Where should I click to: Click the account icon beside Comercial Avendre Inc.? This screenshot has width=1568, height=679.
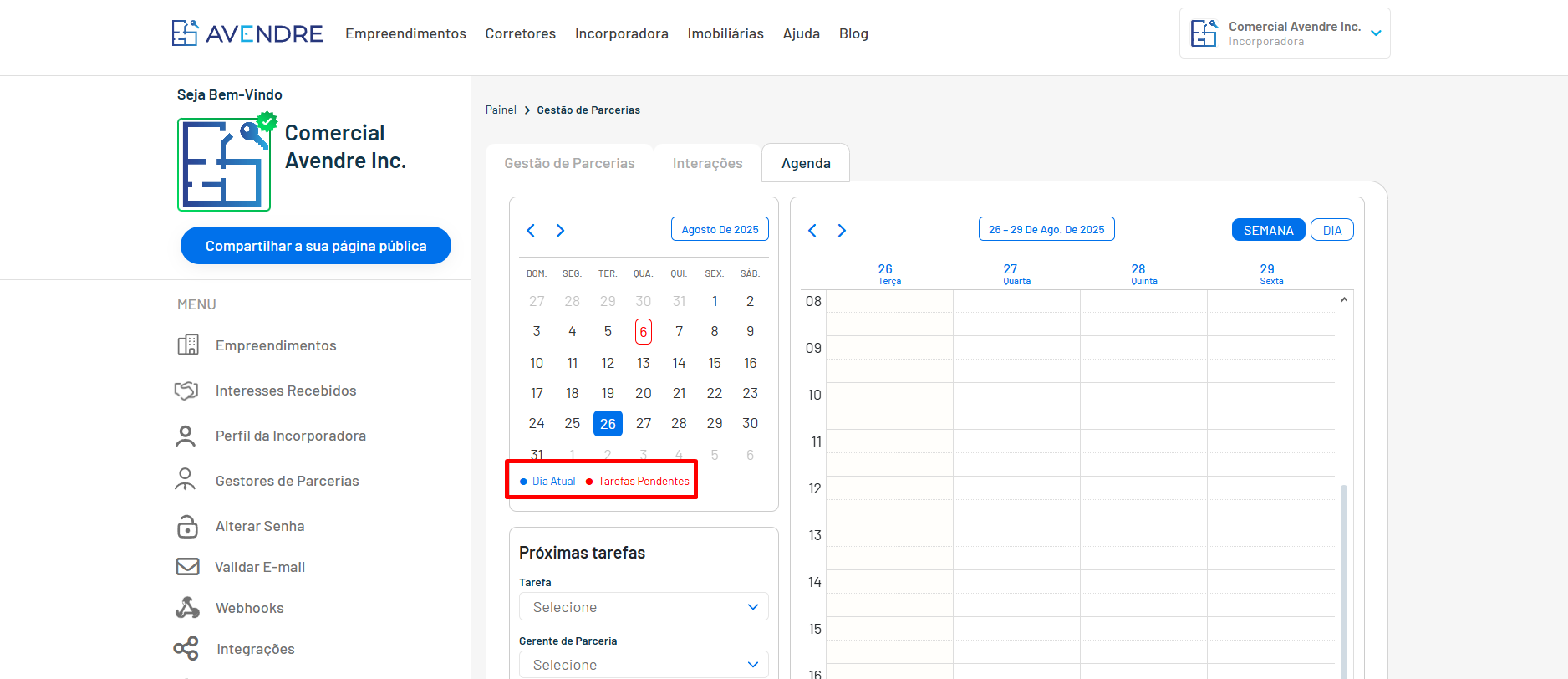coord(1204,33)
